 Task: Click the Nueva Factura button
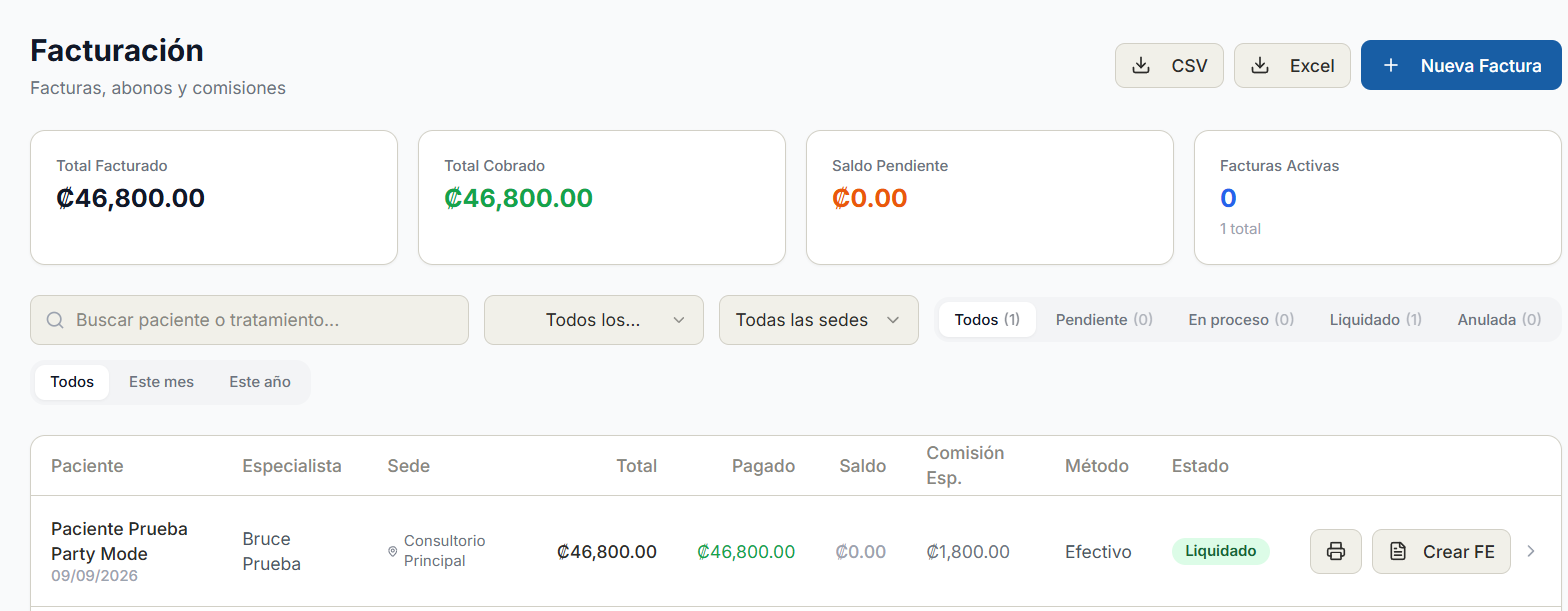click(1461, 66)
